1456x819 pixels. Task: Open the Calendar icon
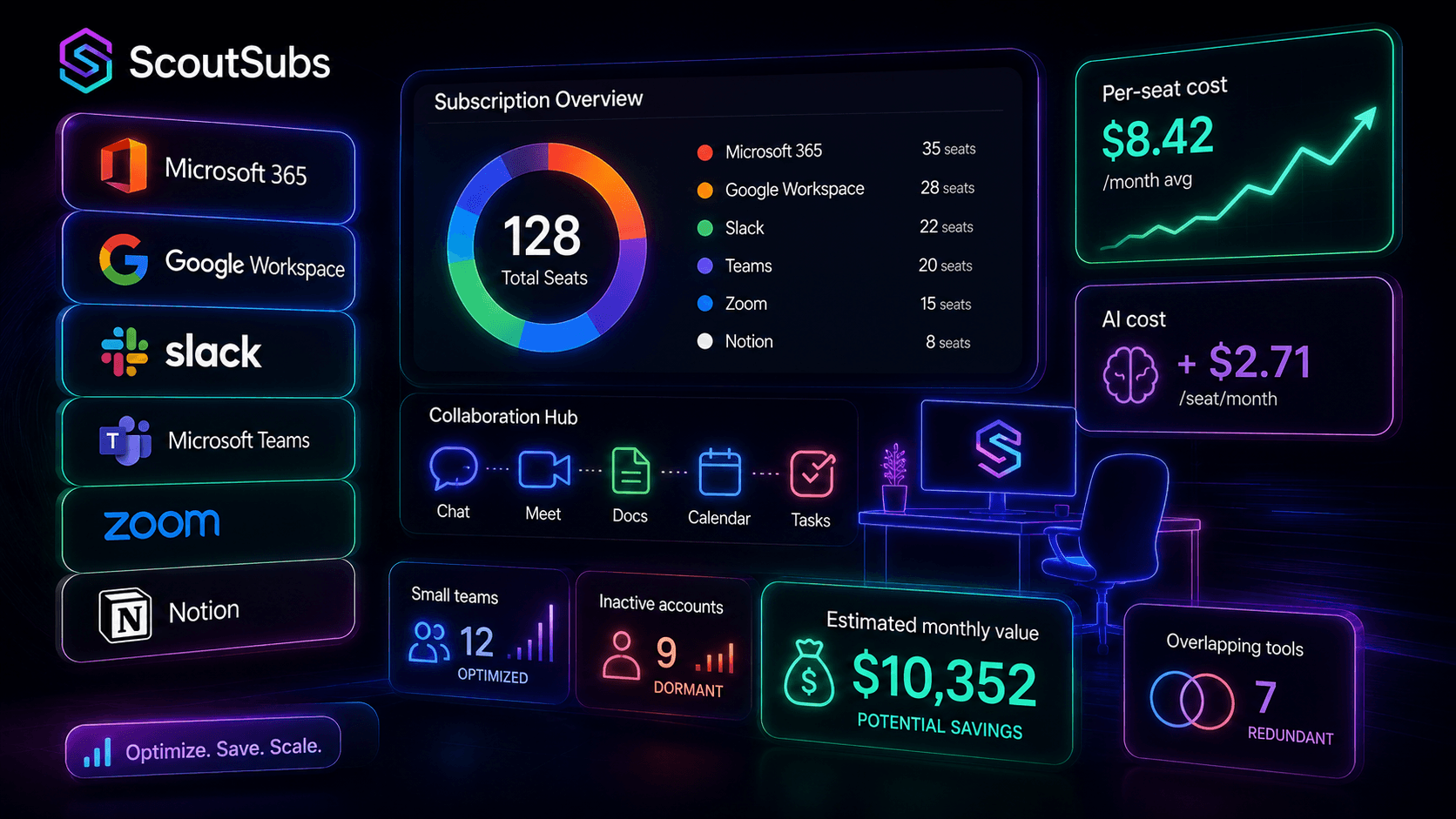point(720,473)
